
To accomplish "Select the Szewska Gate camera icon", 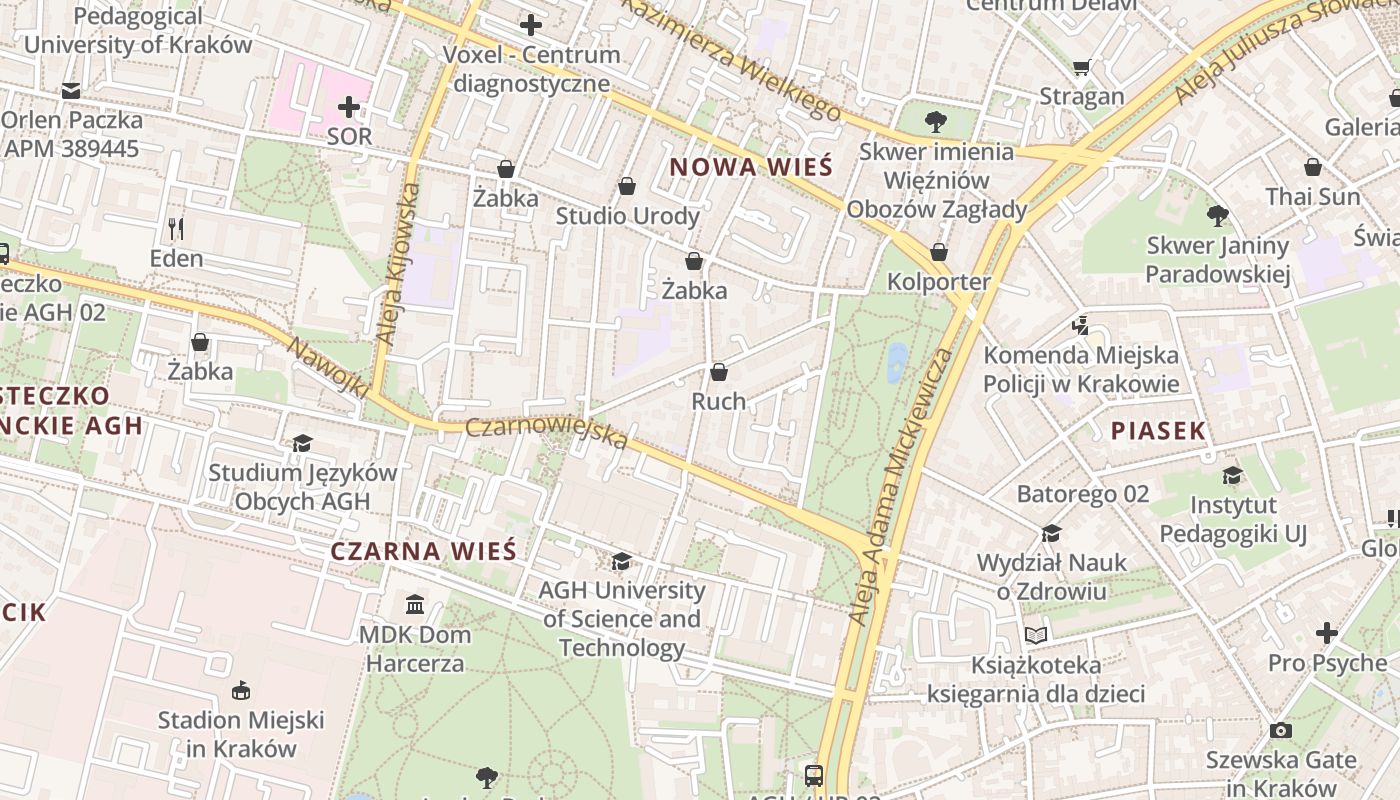I will click(x=1280, y=731).
